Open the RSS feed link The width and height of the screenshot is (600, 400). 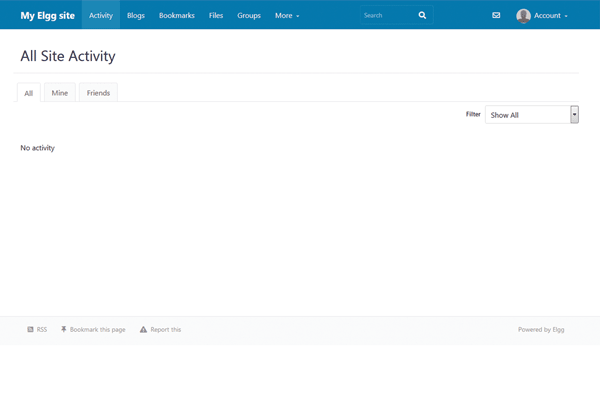tap(37, 329)
